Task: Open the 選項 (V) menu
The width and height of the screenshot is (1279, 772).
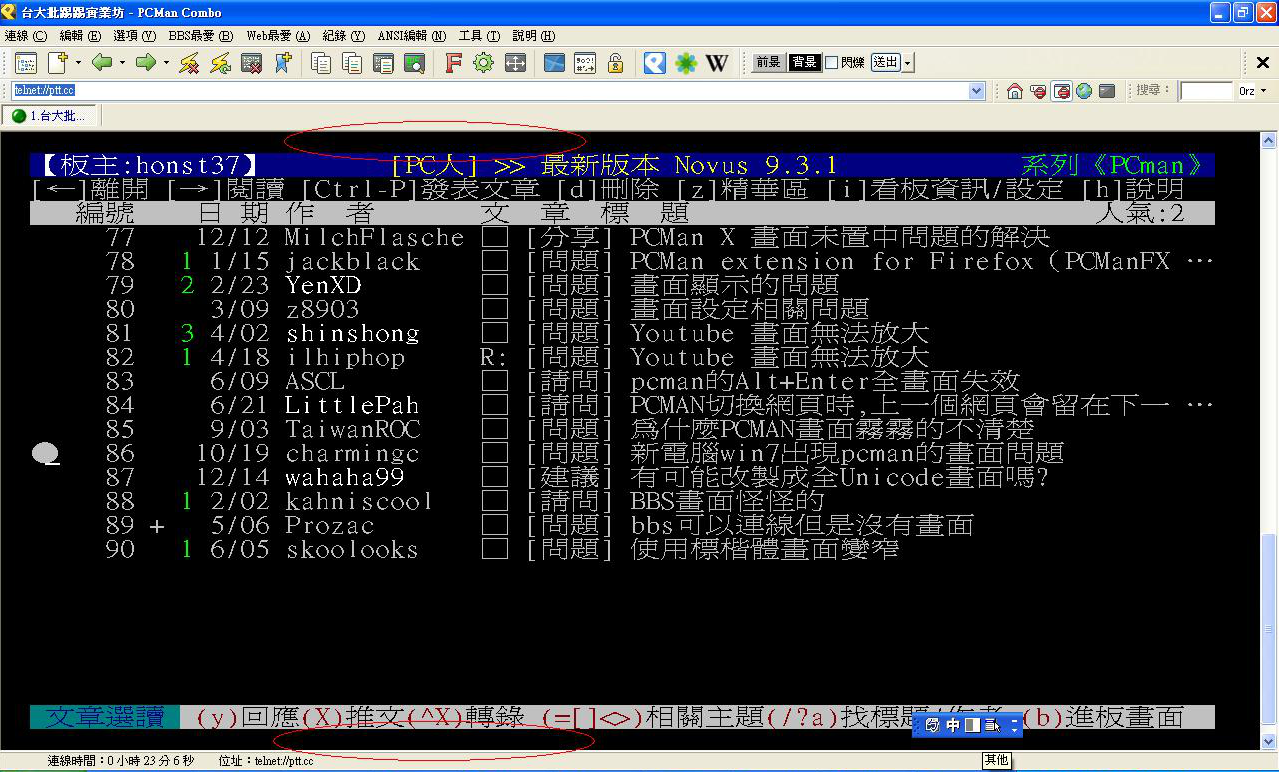Action: pyautogui.click(x=134, y=35)
